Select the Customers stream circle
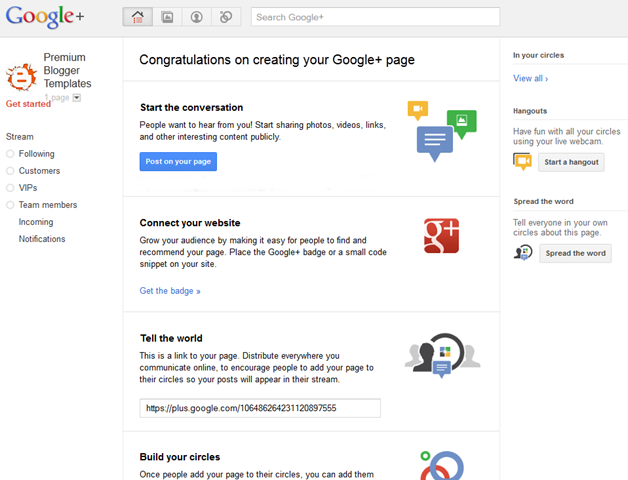This screenshot has width=628, height=480. coord(10,171)
